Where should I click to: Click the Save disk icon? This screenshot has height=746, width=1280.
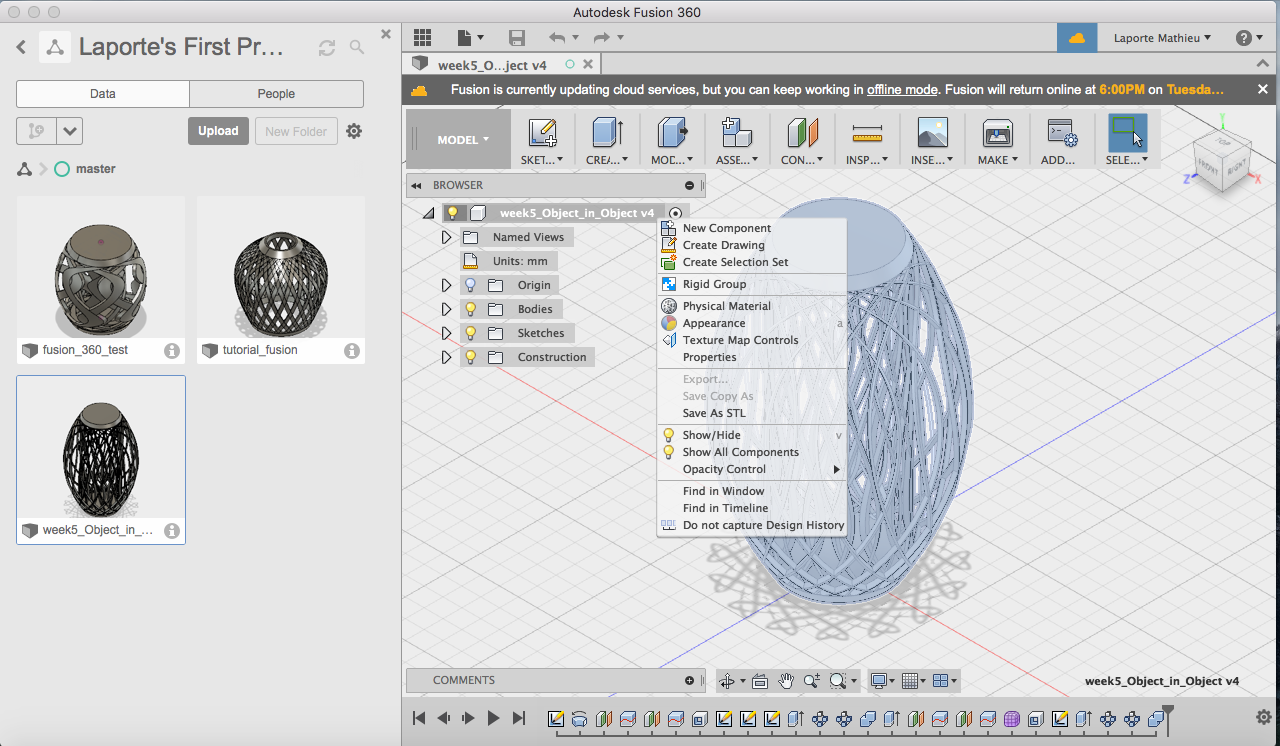point(517,38)
